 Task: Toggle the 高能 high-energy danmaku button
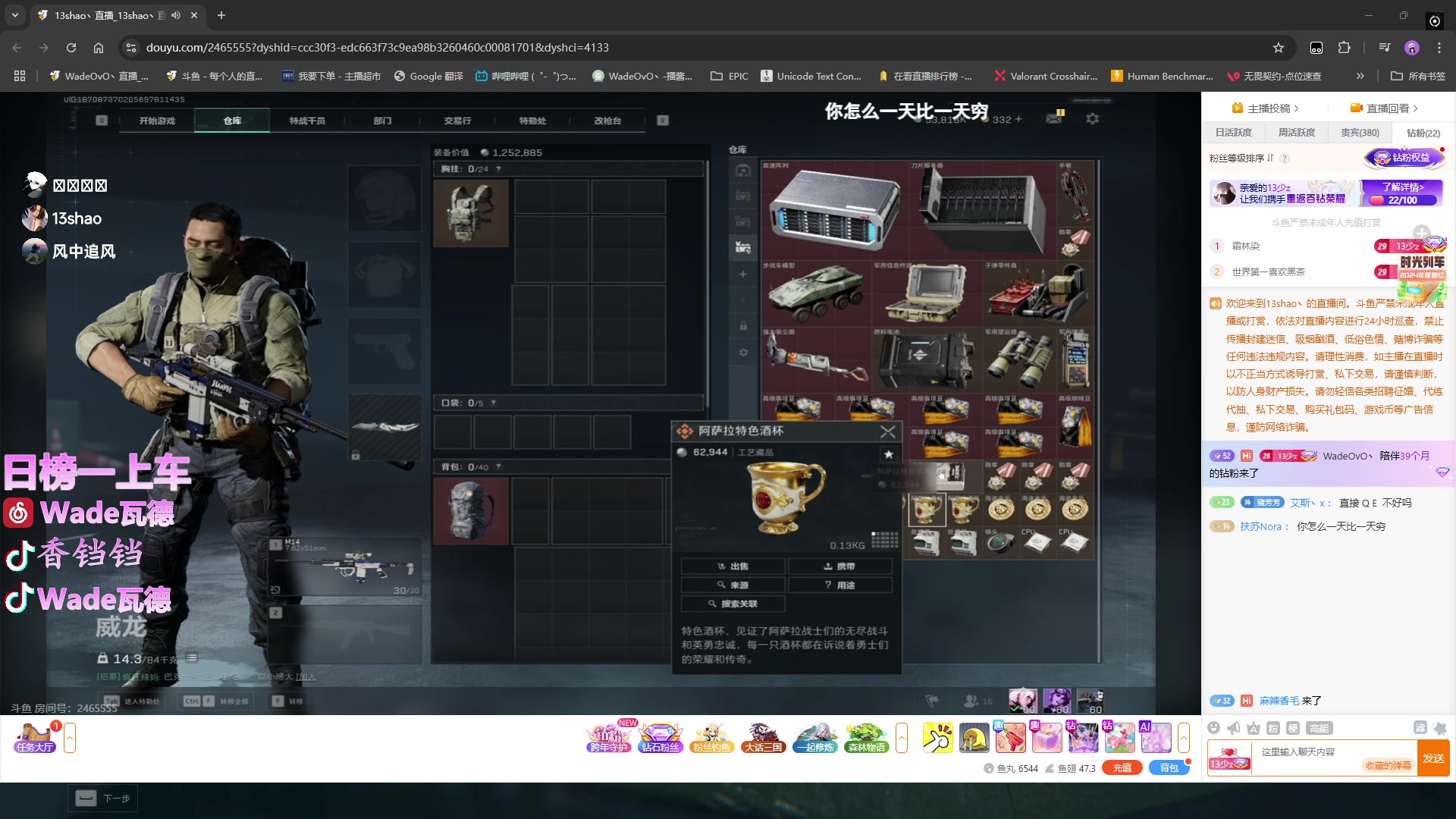click(1319, 728)
